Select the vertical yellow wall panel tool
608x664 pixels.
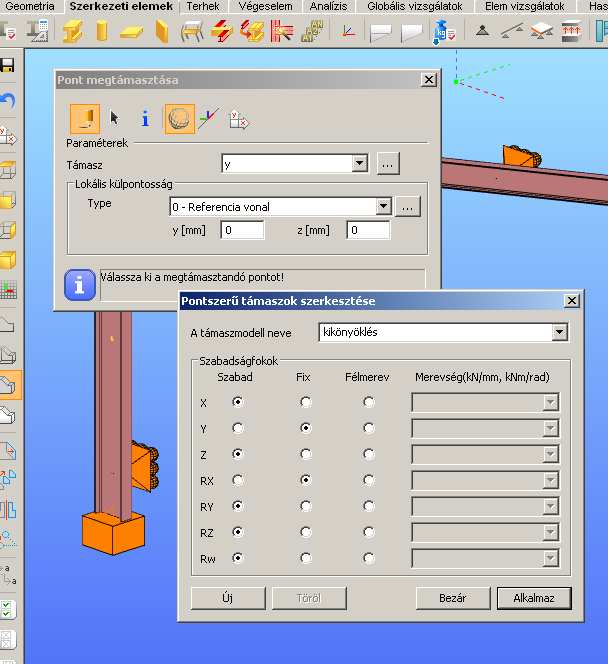[x=162, y=31]
